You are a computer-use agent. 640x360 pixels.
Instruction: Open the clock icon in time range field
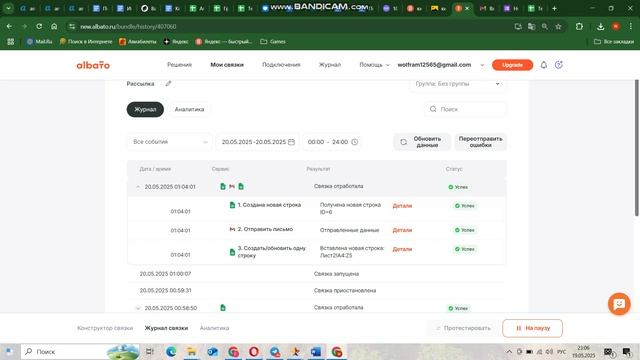click(x=354, y=142)
